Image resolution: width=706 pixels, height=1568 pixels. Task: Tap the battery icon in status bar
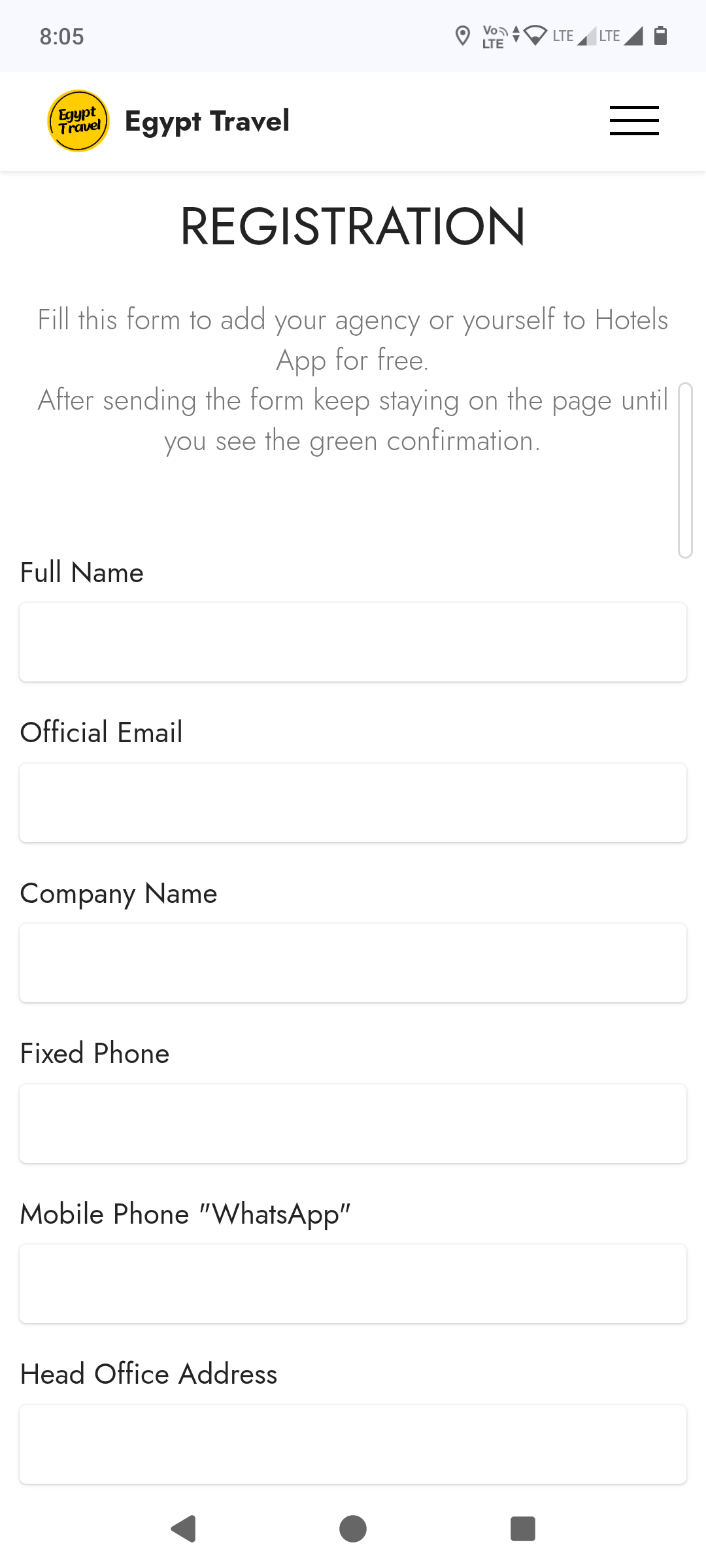660,36
